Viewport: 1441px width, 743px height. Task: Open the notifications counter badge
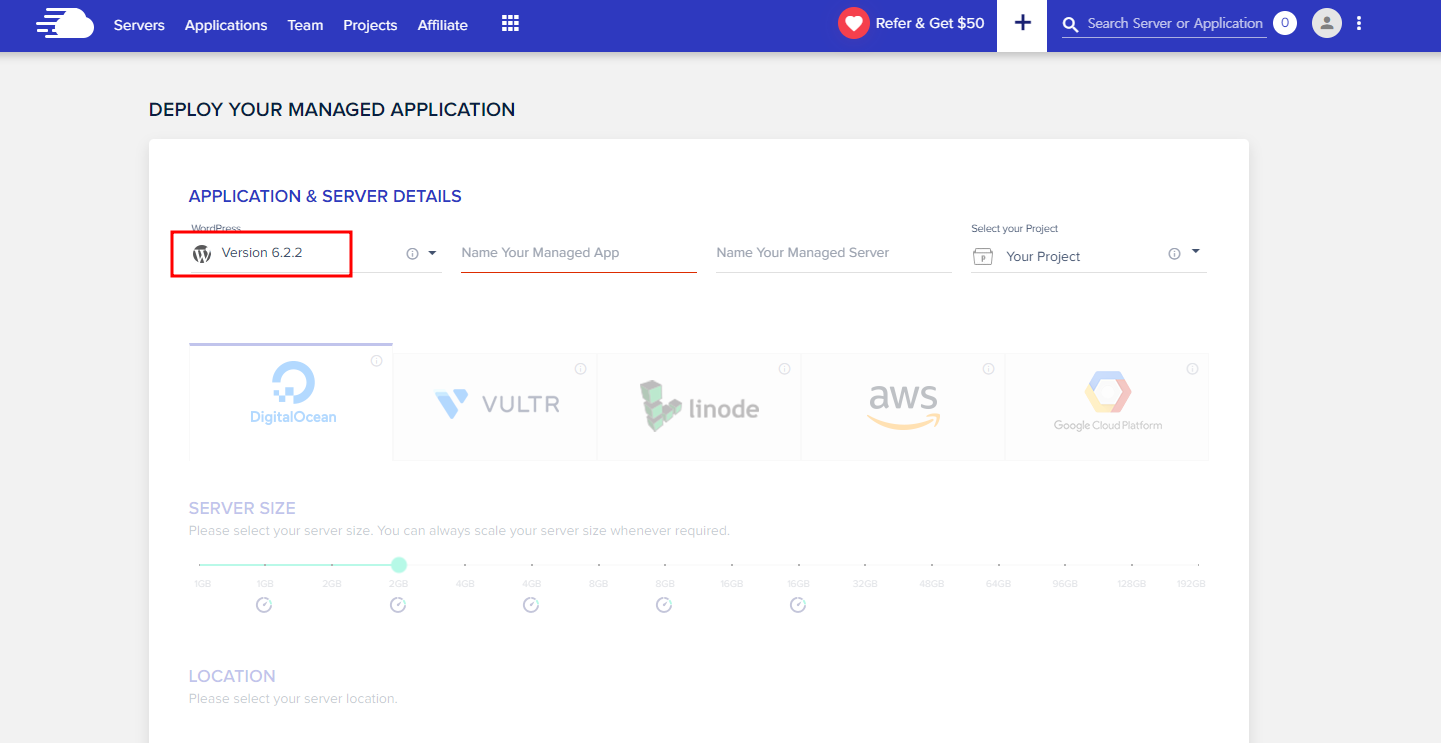point(1285,23)
